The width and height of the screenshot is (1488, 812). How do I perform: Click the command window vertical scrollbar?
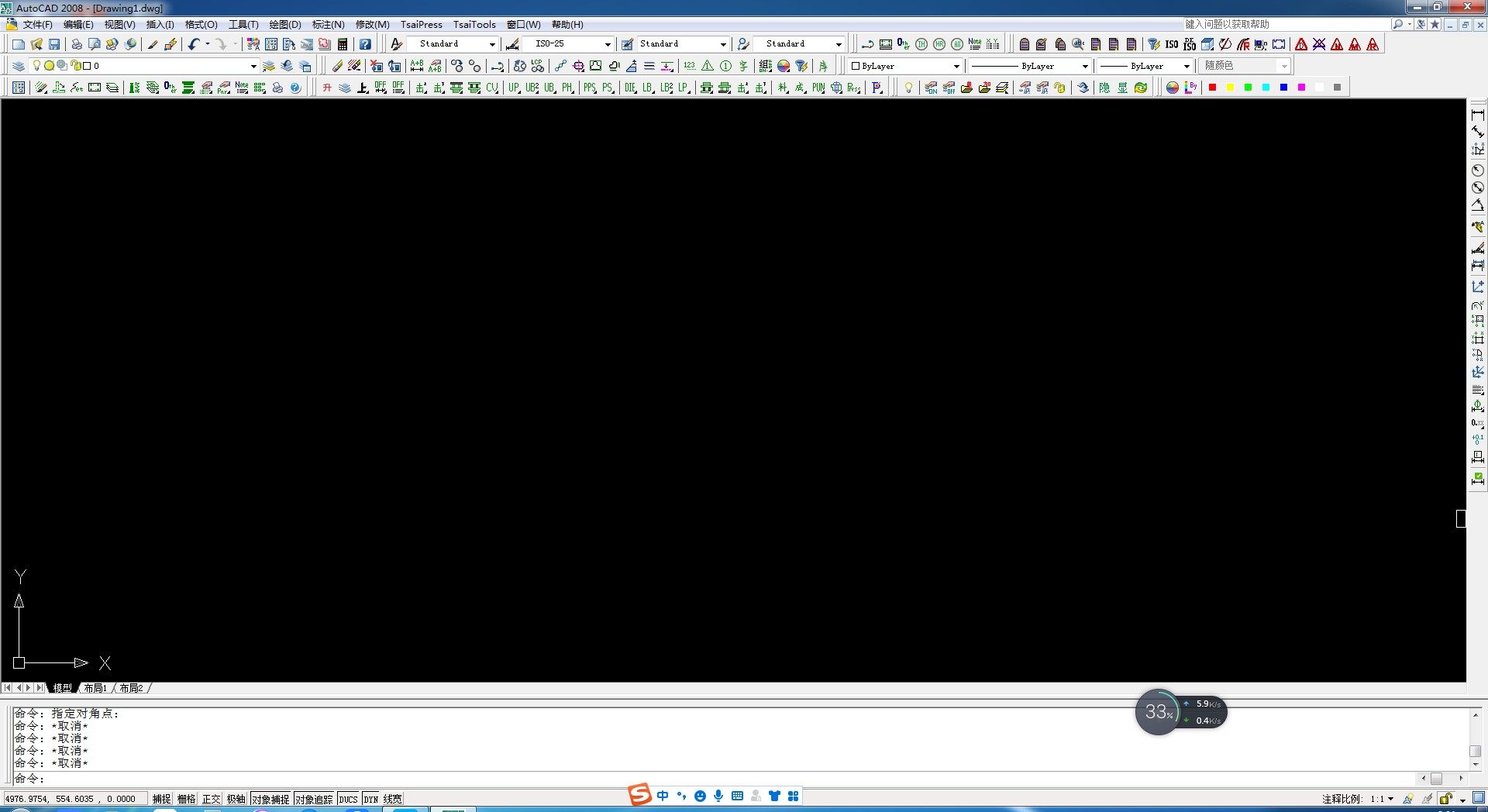1476,738
